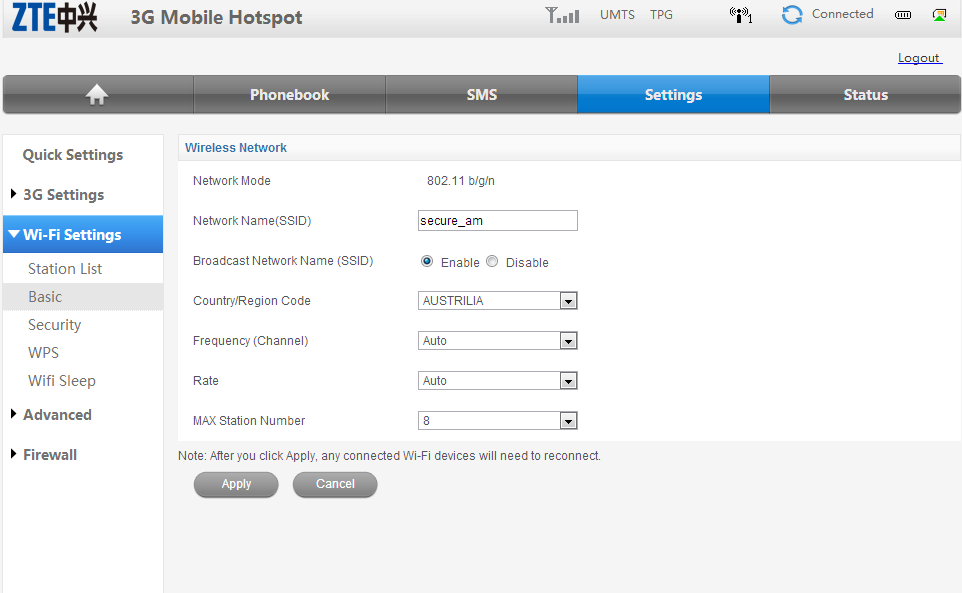Click the Network Name (SSID) text field
The height and width of the screenshot is (593, 962).
pos(497,221)
